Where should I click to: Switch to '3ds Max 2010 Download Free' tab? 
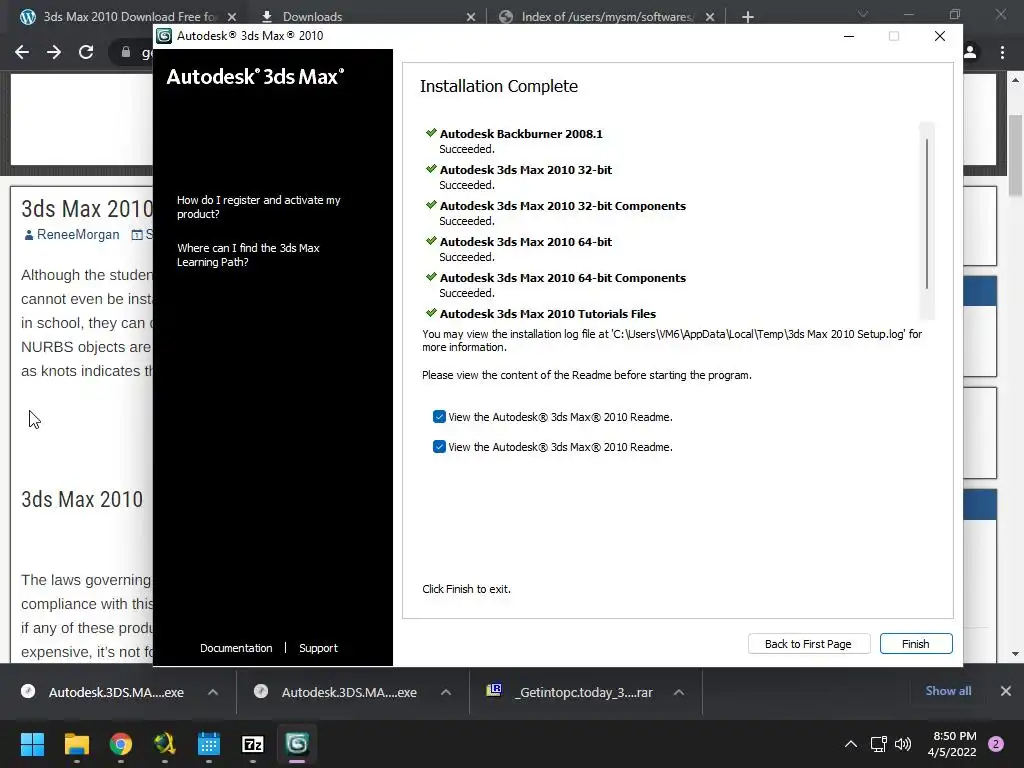[127, 16]
